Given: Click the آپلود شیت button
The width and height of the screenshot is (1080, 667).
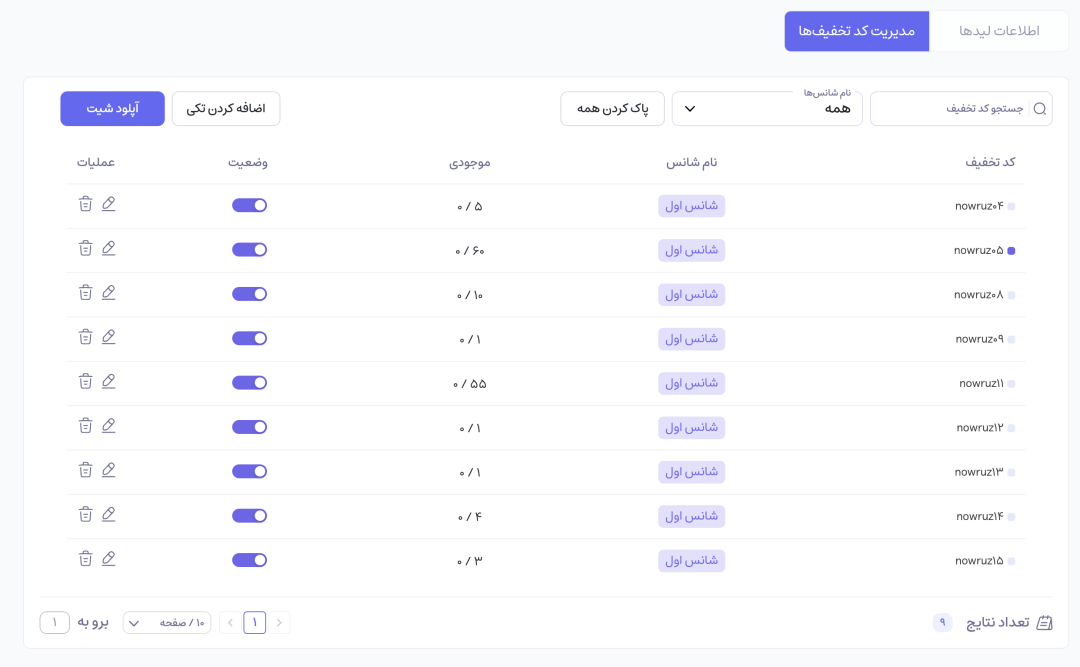Looking at the screenshot, I should (x=112, y=108).
